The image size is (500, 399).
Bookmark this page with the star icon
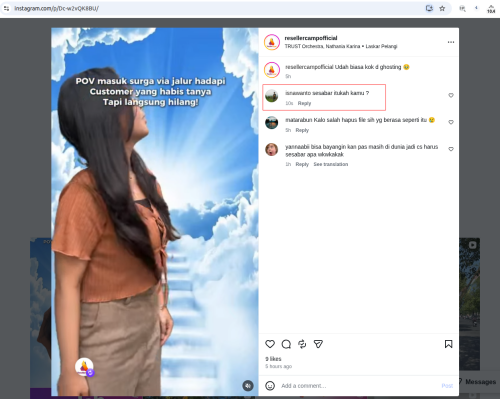coord(442,9)
